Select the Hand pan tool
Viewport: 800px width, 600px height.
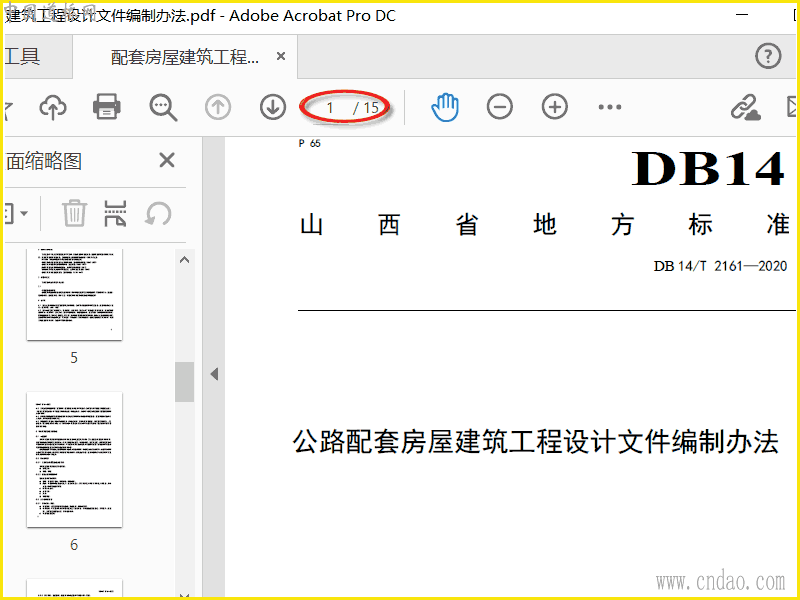click(445, 107)
